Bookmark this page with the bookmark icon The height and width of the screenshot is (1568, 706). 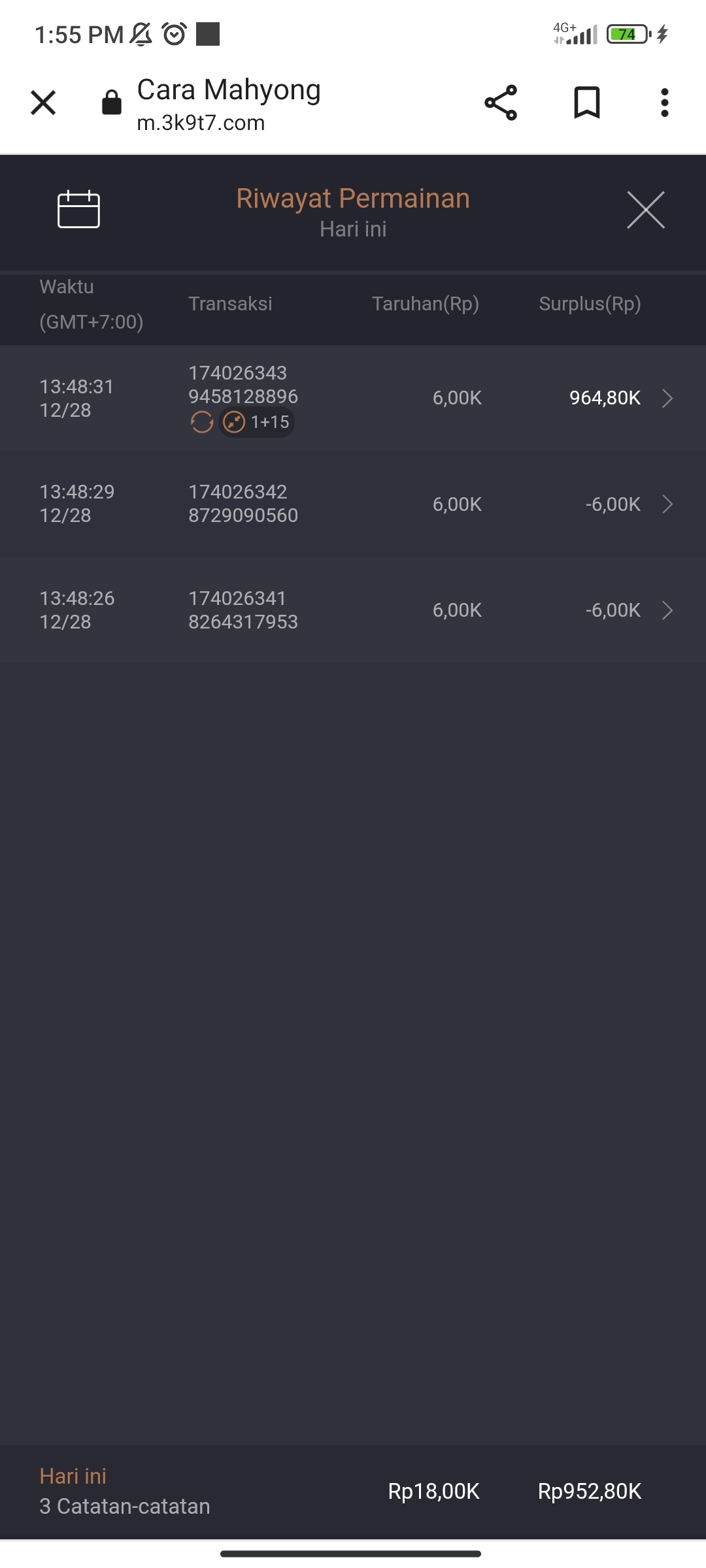tap(586, 103)
